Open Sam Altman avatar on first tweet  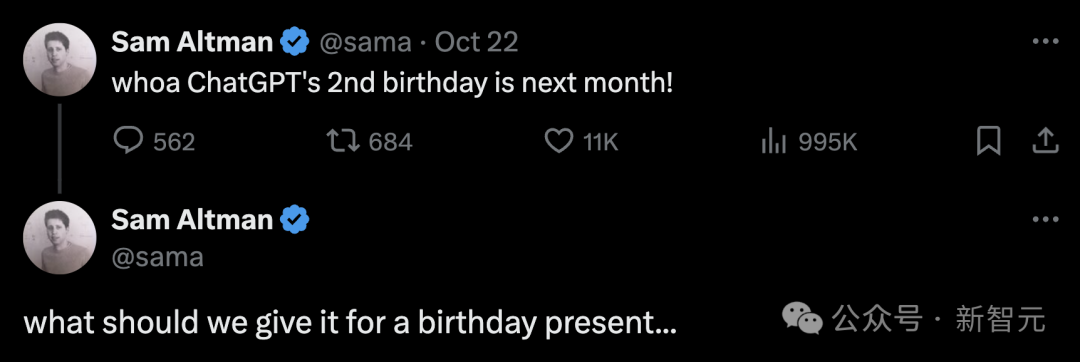(60, 59)
